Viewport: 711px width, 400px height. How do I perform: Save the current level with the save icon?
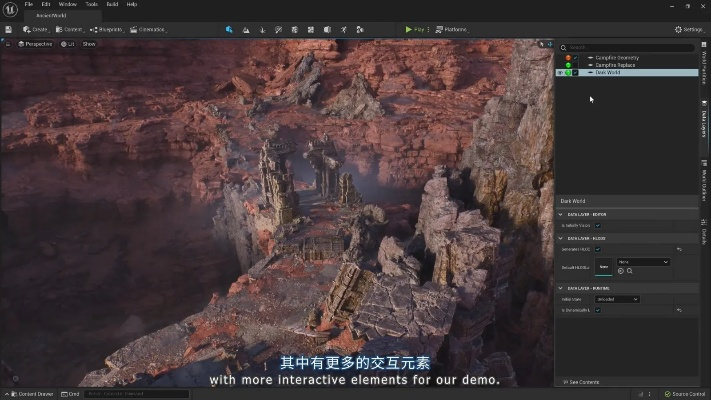[x=8, y=29]
